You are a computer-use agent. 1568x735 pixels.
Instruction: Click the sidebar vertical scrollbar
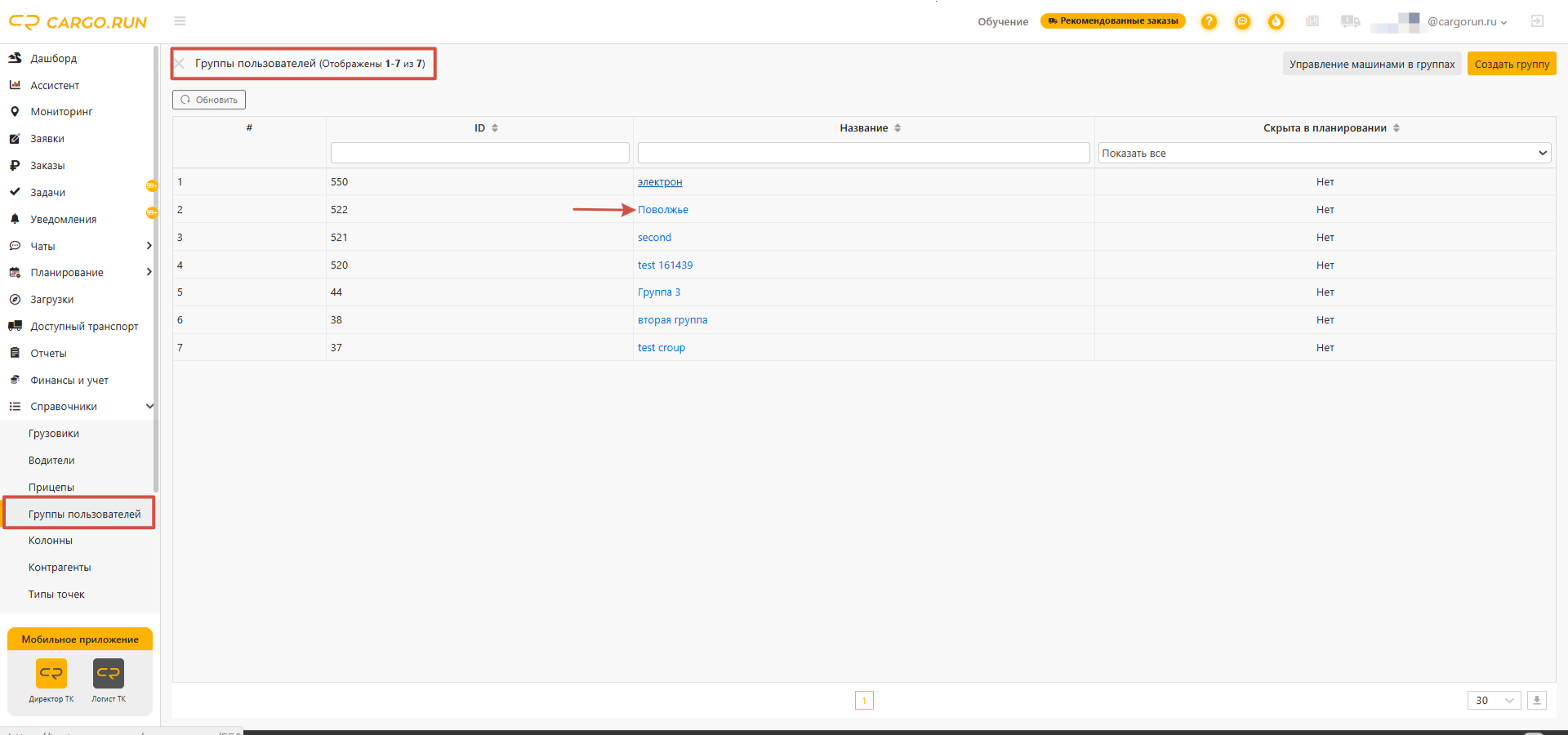[x=156, y=269]
